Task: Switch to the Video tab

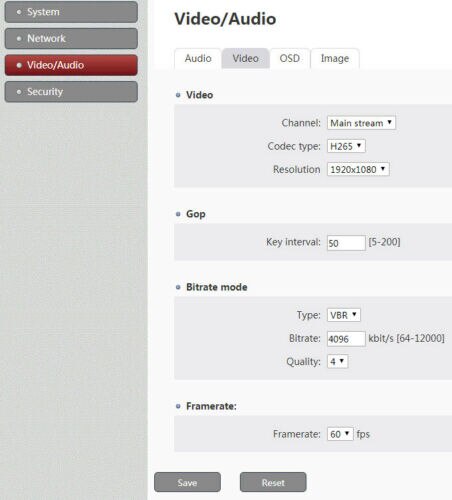Action: click(x=245, y=58)
